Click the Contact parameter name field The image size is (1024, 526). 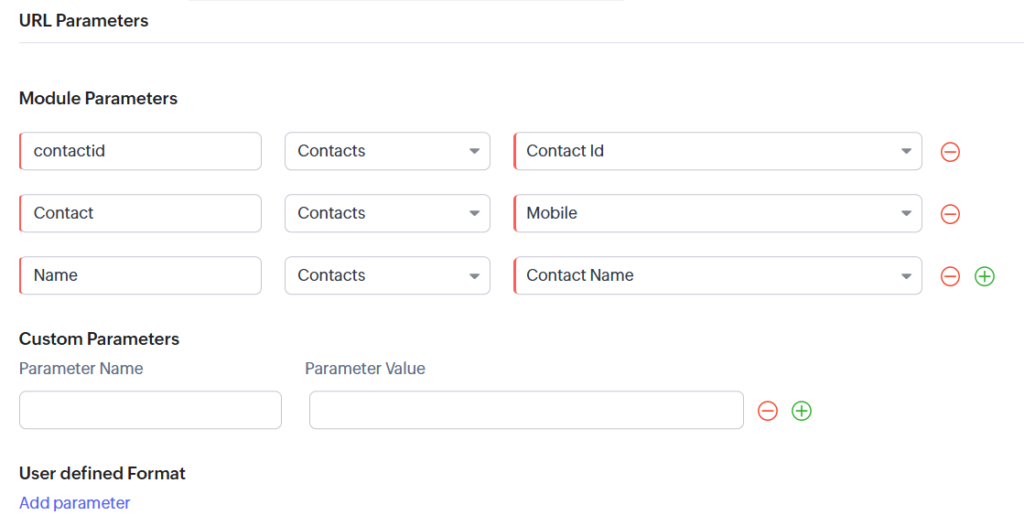point(140,213)
